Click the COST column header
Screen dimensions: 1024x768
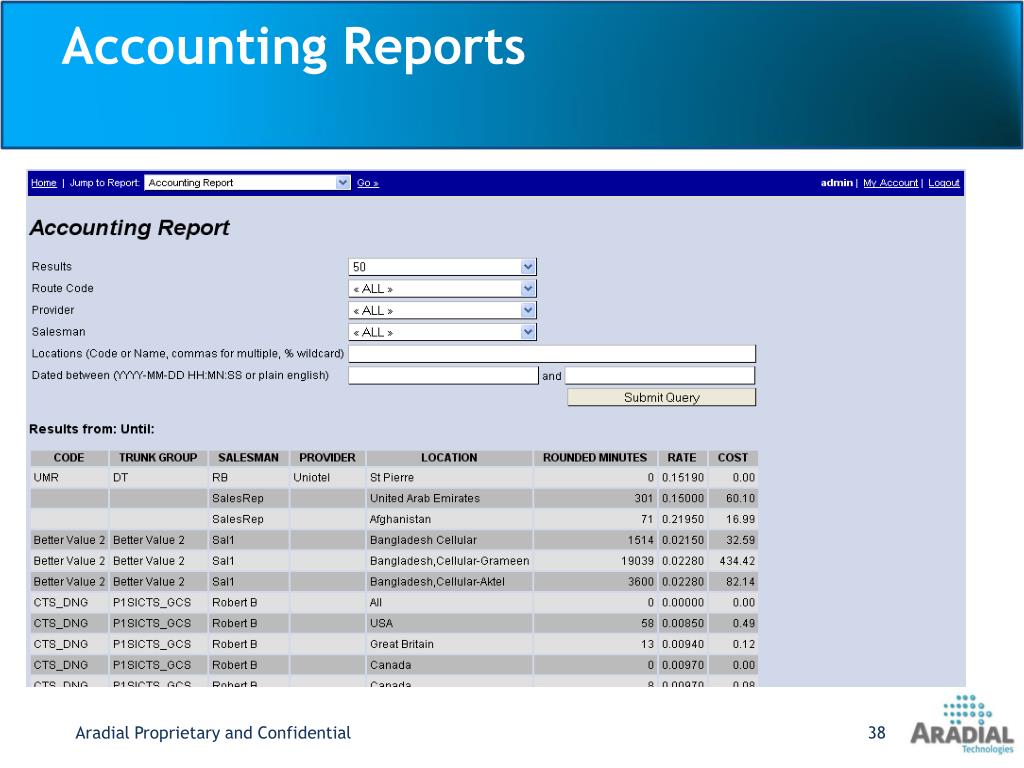tap(733, 458)
